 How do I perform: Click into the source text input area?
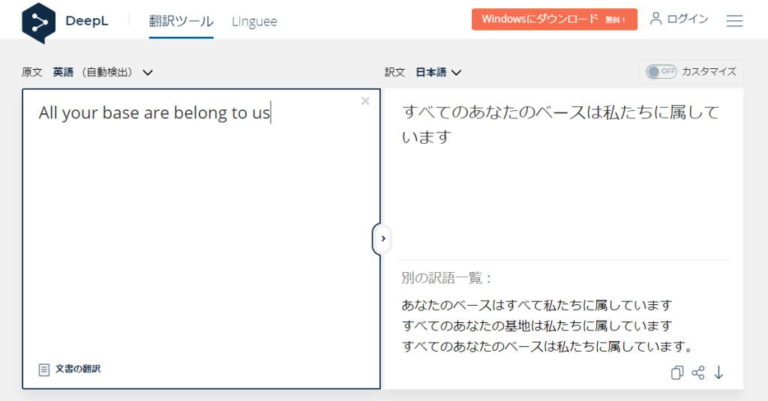click(x=201, y=238)
